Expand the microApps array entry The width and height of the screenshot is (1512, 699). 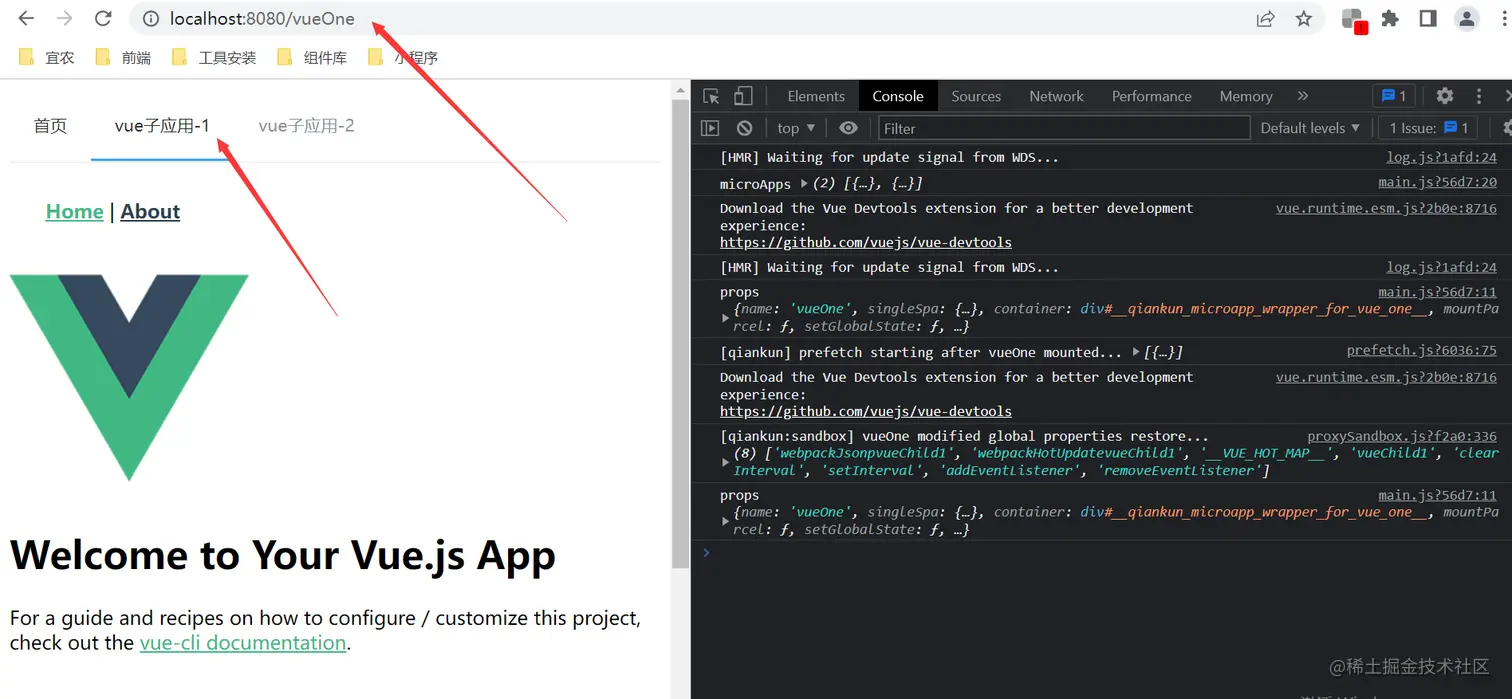tap(804, 184)
